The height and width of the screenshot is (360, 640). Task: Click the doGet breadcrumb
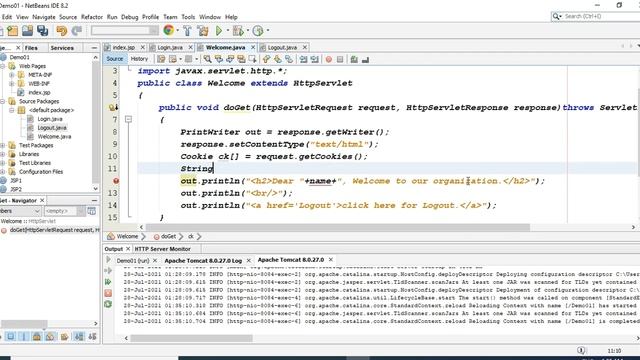pyautogui.click(x=168, y=236)
